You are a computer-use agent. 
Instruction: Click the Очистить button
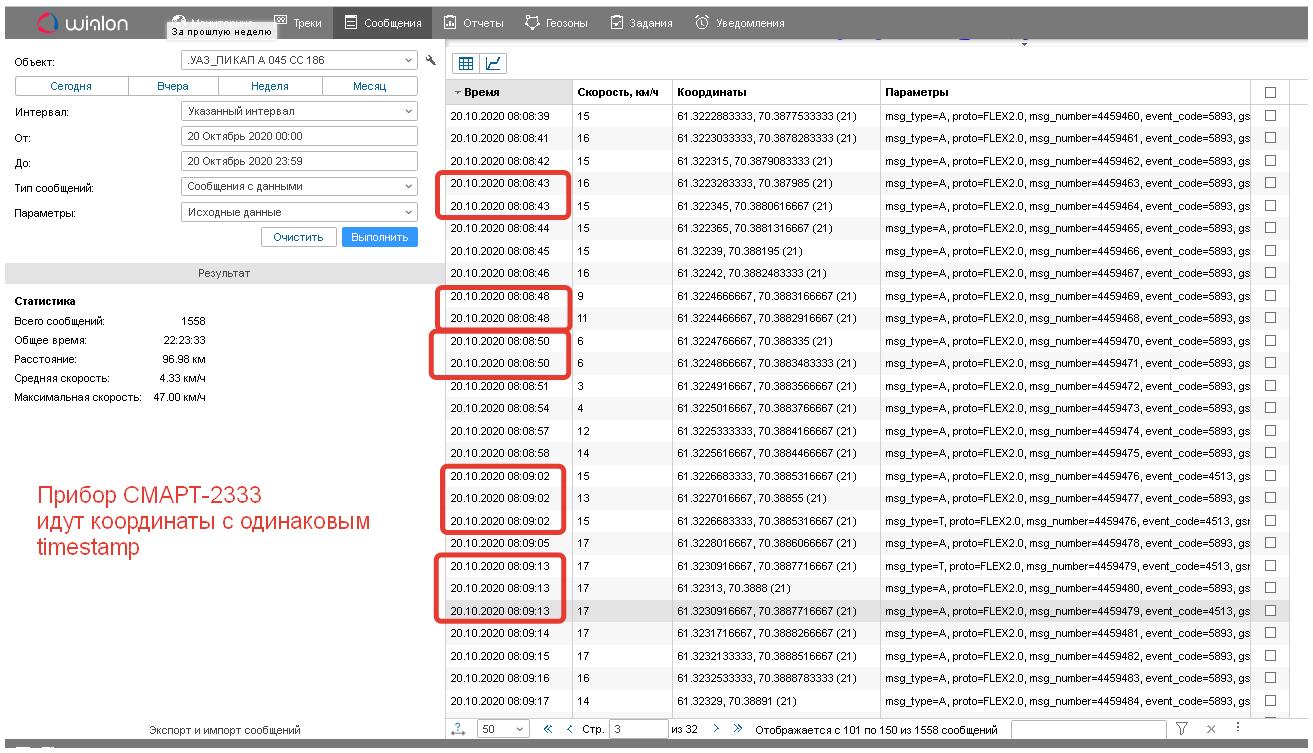(x=298, y=238)
